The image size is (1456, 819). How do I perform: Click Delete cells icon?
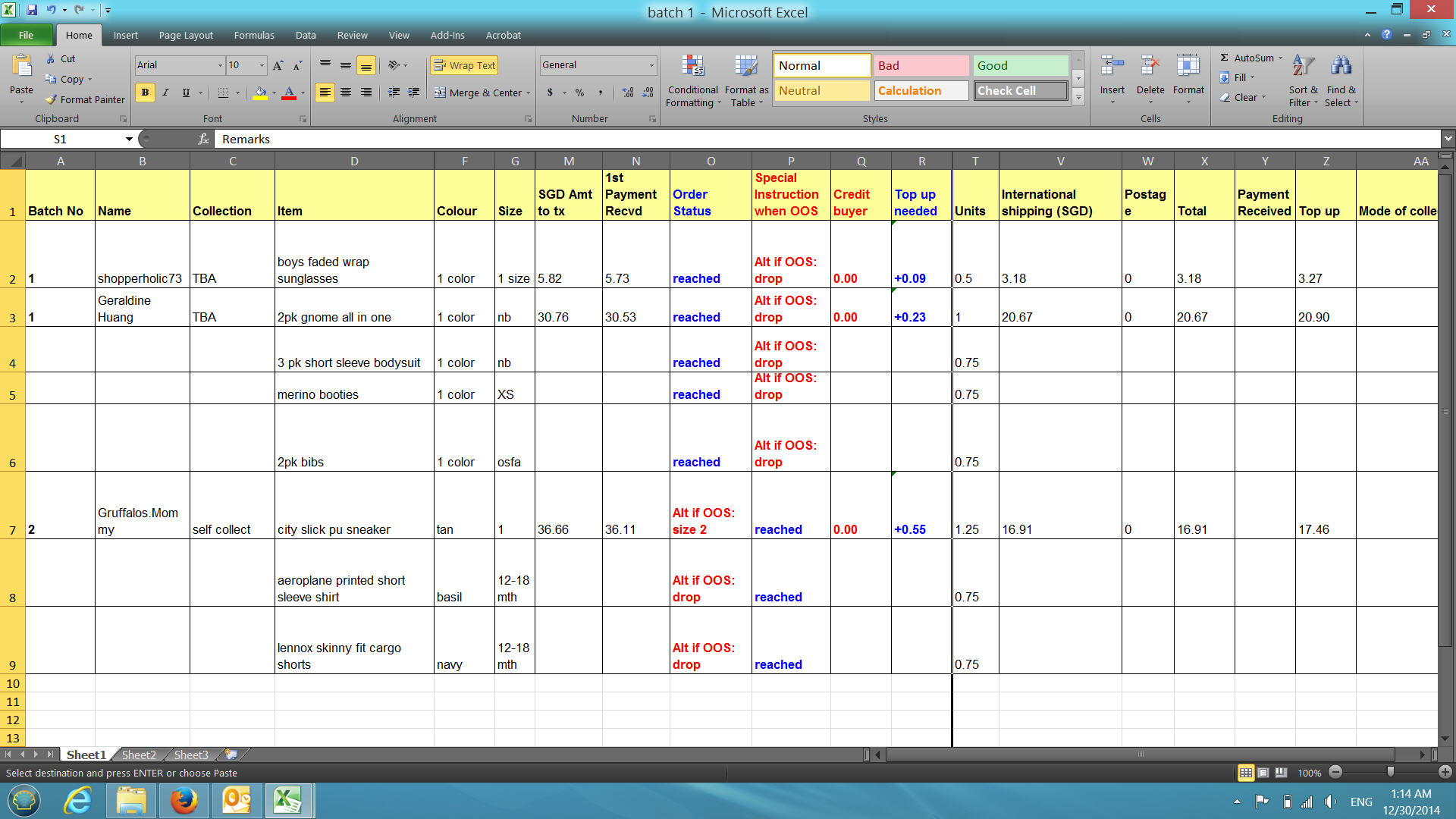1150,66
